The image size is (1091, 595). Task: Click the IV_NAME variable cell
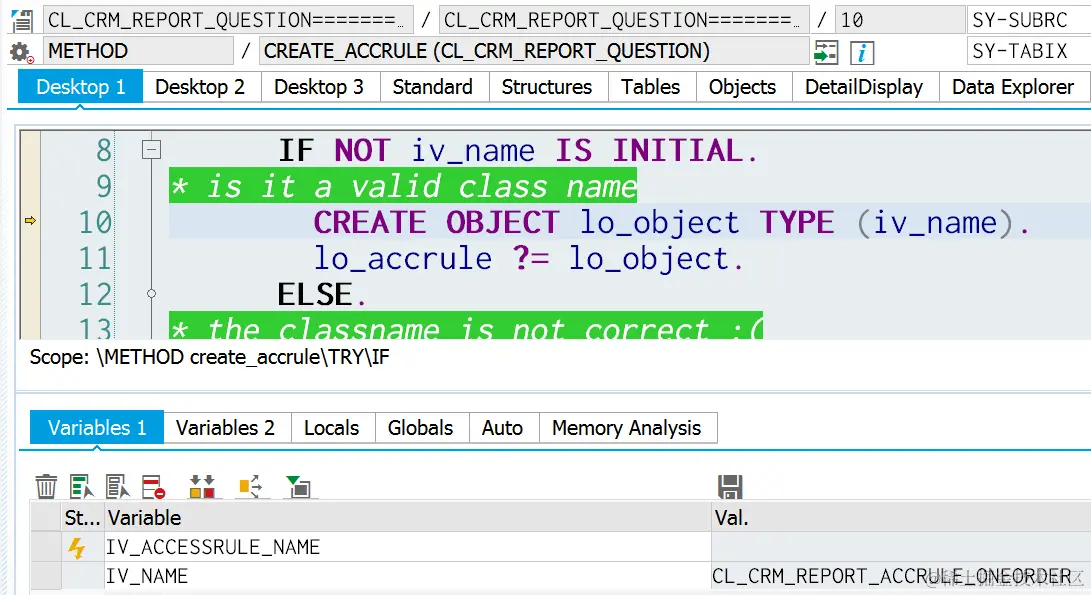[x=408, y=577]
